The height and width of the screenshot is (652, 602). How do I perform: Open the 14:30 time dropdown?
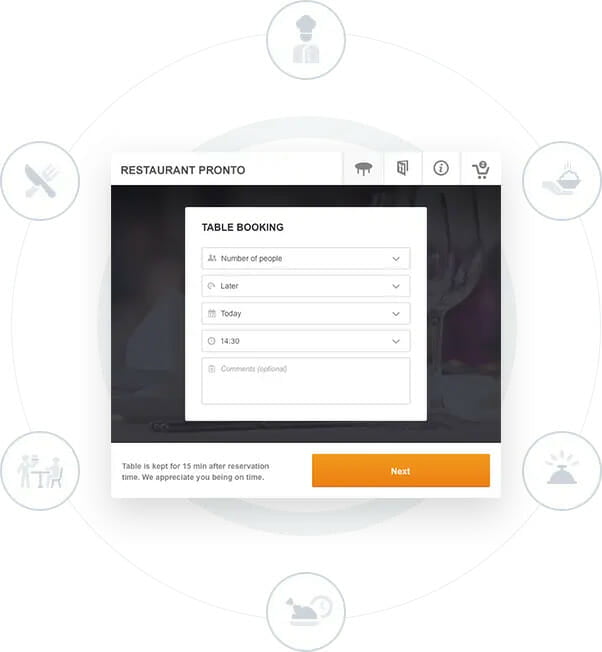[x=306, y=341]
